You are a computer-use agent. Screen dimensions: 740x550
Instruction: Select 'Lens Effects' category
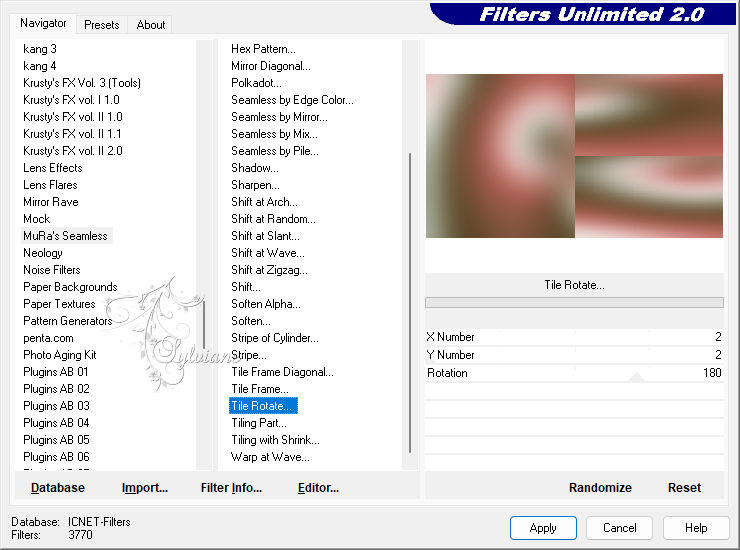pyautogui.click(x=53, y=168)
